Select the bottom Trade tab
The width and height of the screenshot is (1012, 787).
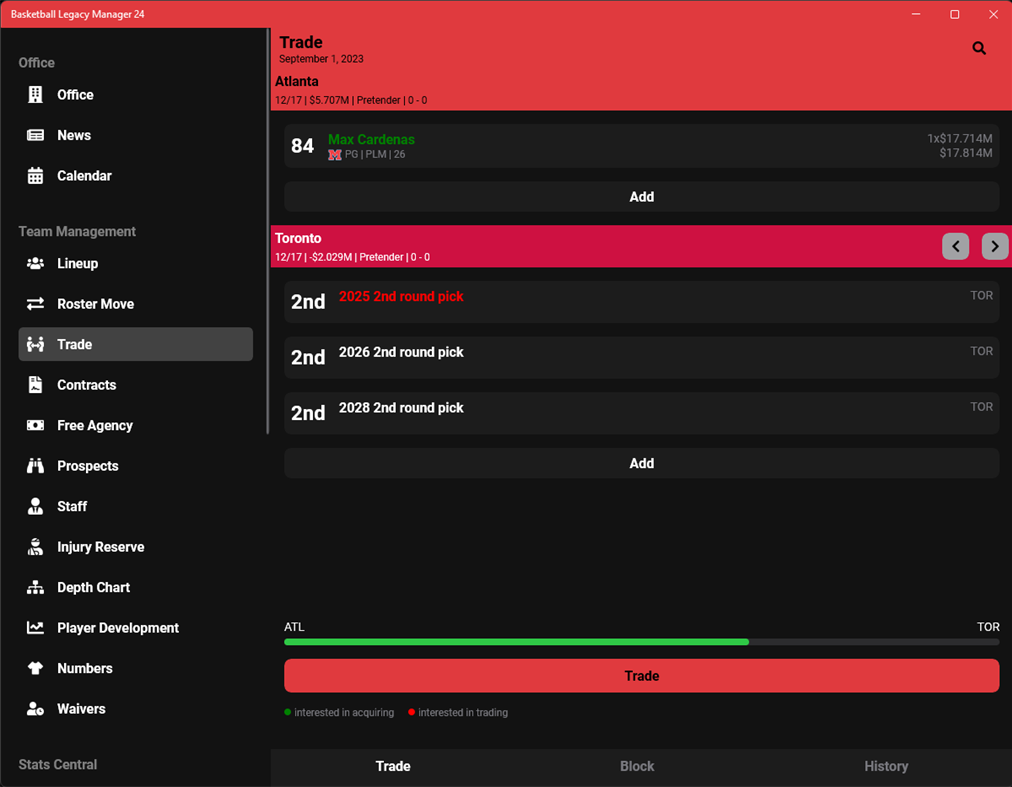[393, 766]
